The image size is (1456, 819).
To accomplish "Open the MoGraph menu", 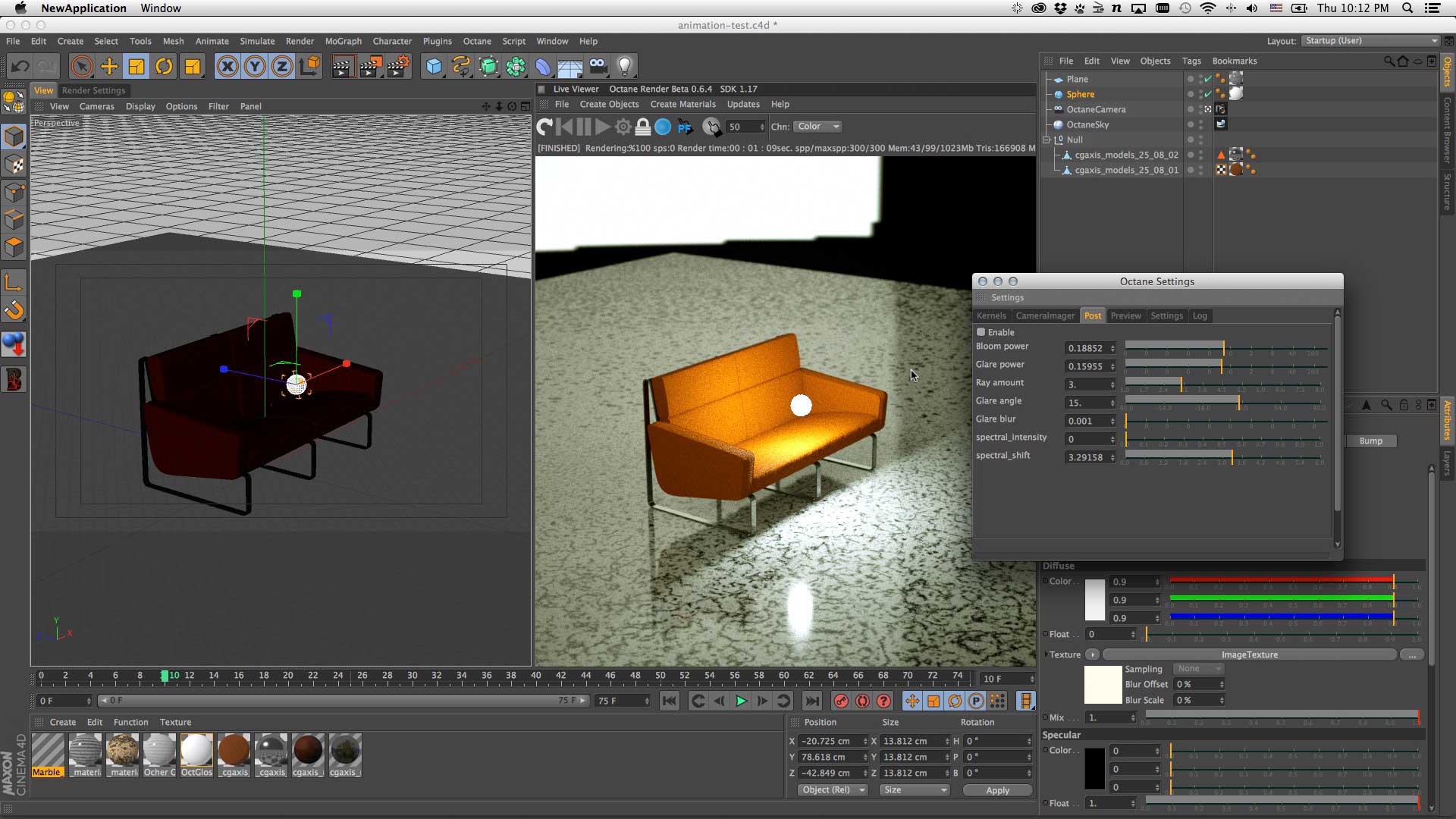I will [x=343, y=41].
